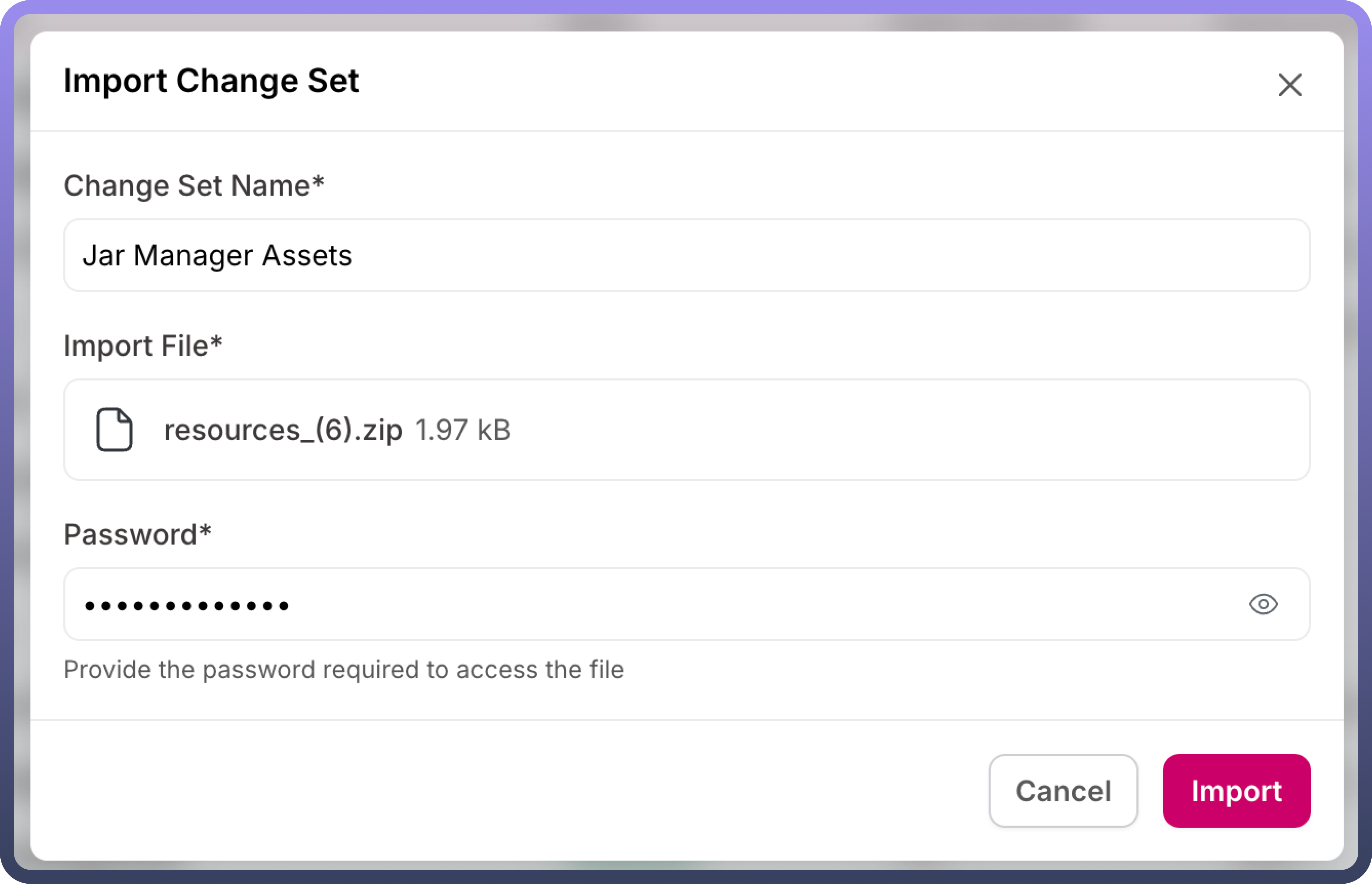Click the "Import File" field label

[135, 346]
